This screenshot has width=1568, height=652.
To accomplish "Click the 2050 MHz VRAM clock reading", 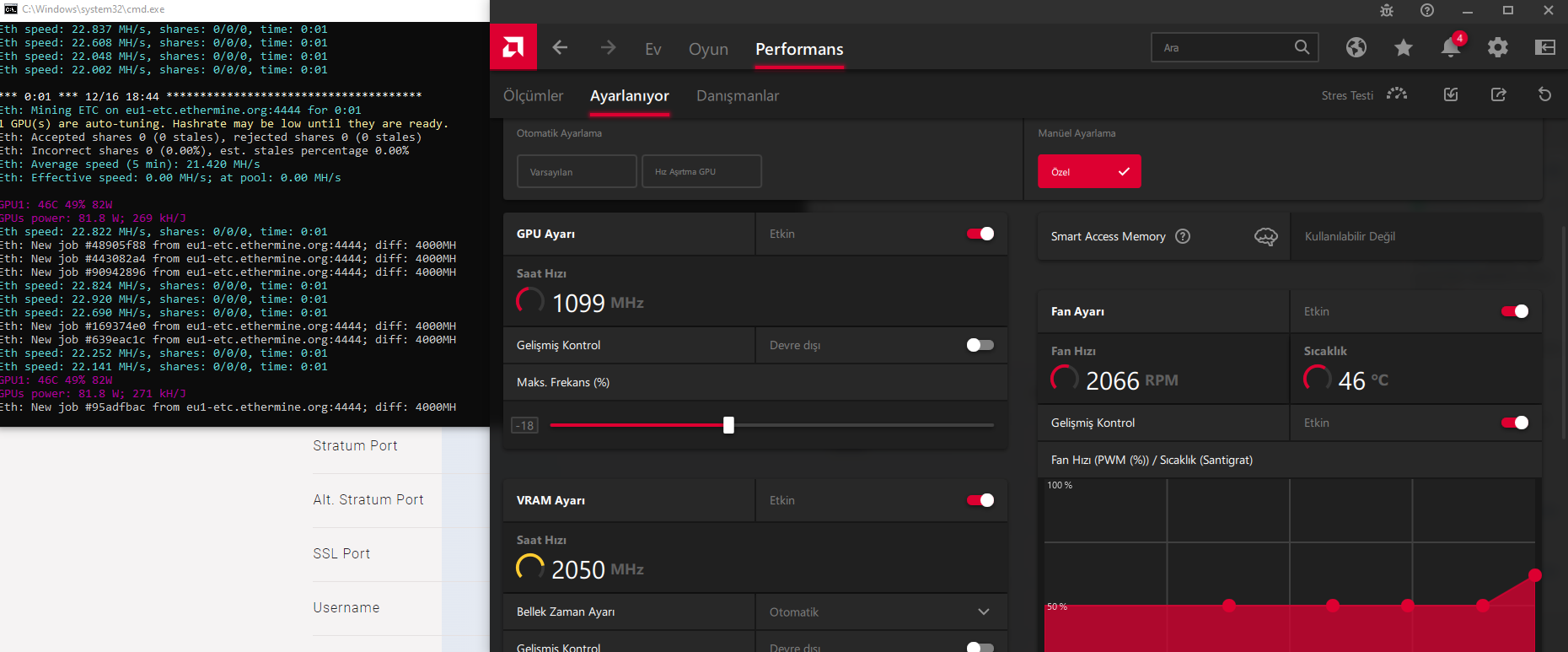I will coord(598,569).
